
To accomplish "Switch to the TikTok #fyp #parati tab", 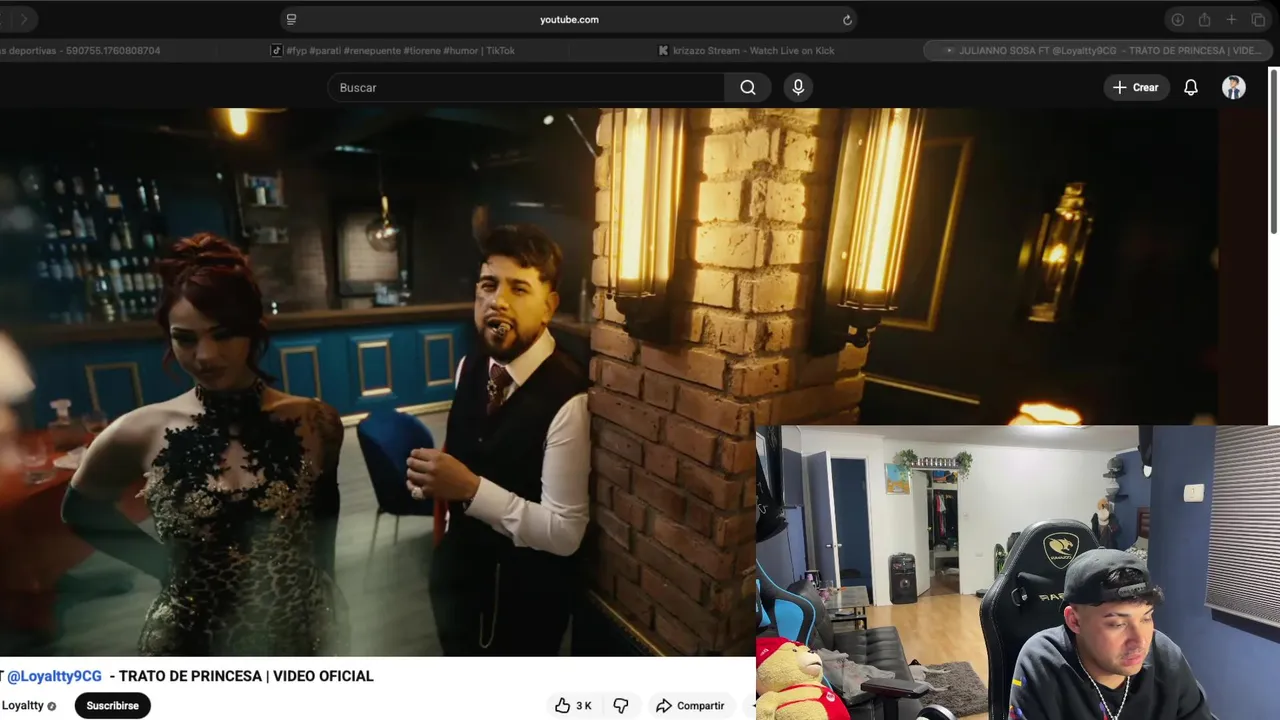I will tap(393, 50).
